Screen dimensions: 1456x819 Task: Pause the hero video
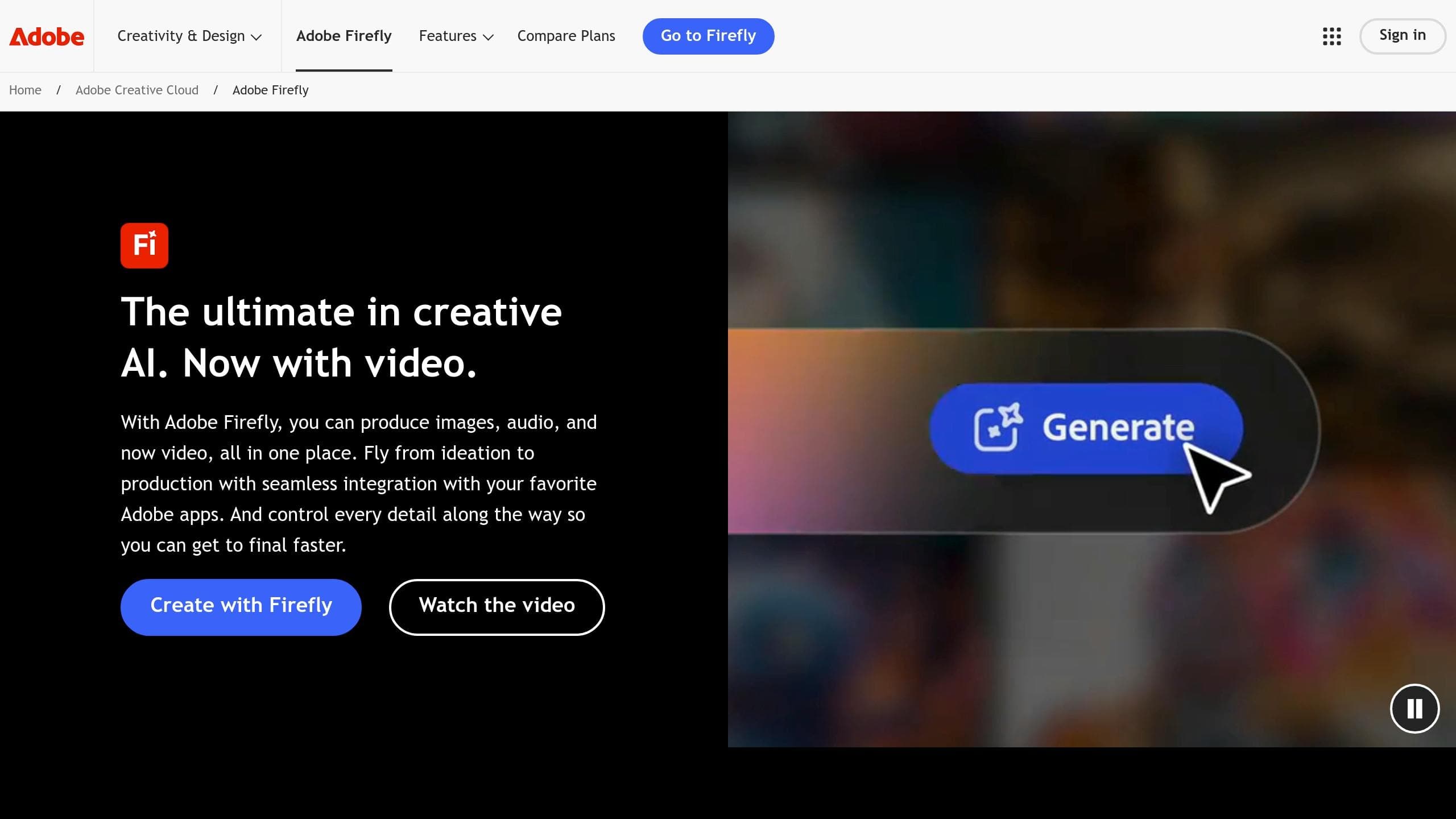click(x=1414, y=709)
